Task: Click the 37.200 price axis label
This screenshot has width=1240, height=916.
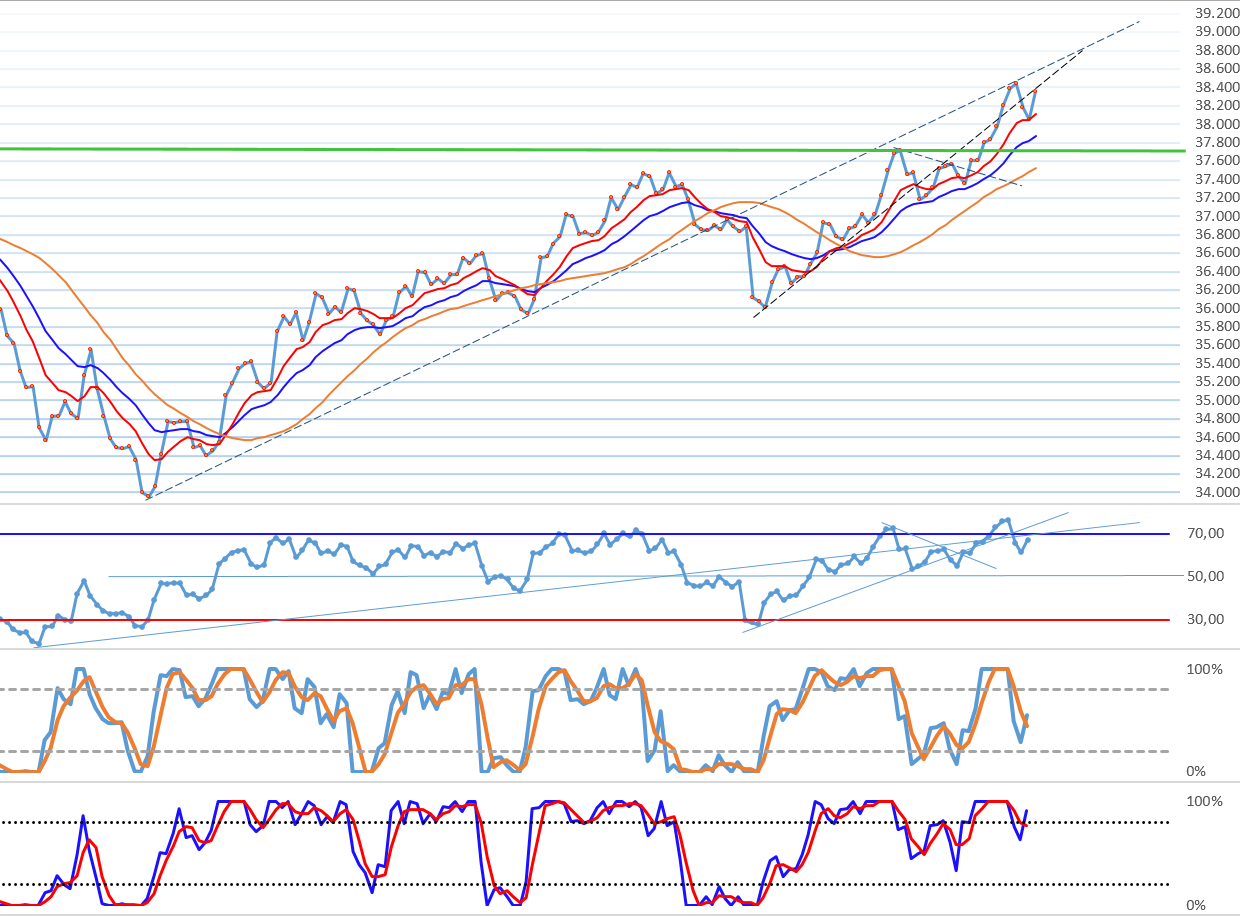Action: (x=1218, y=198)
